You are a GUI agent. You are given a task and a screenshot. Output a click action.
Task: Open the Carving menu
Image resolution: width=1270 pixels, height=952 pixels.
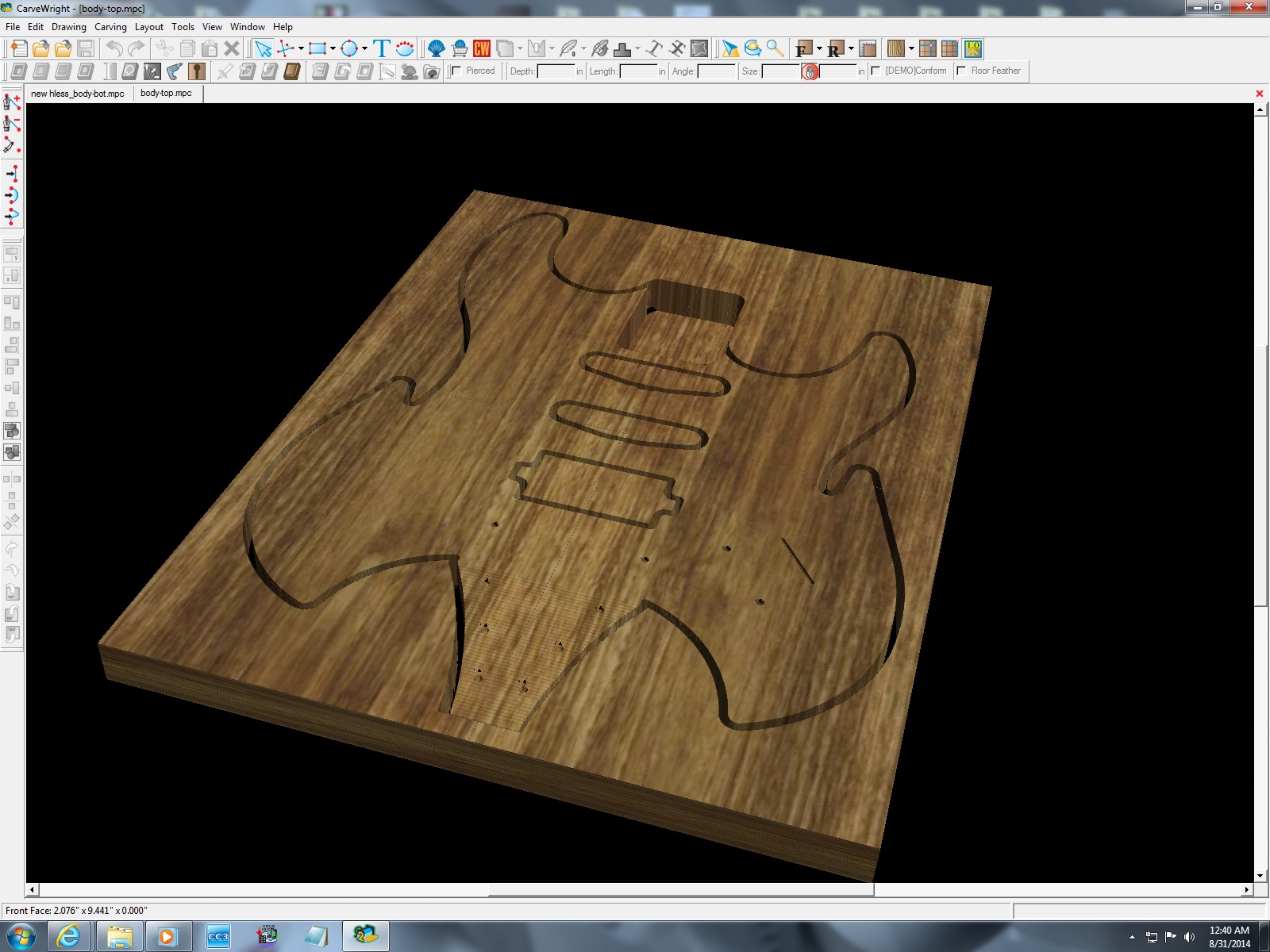click(110, 27)
